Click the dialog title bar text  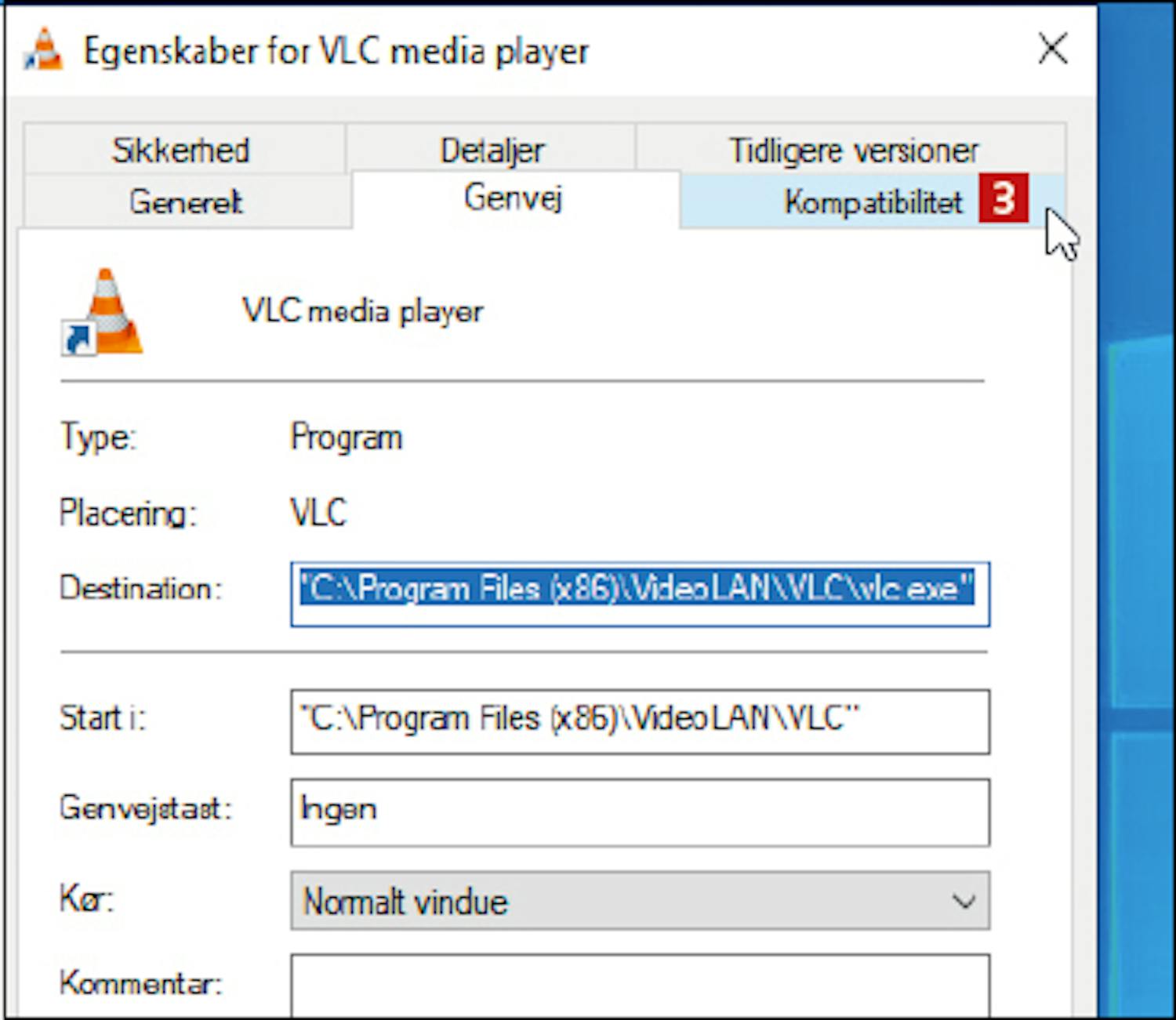click(x=336, y=52)
